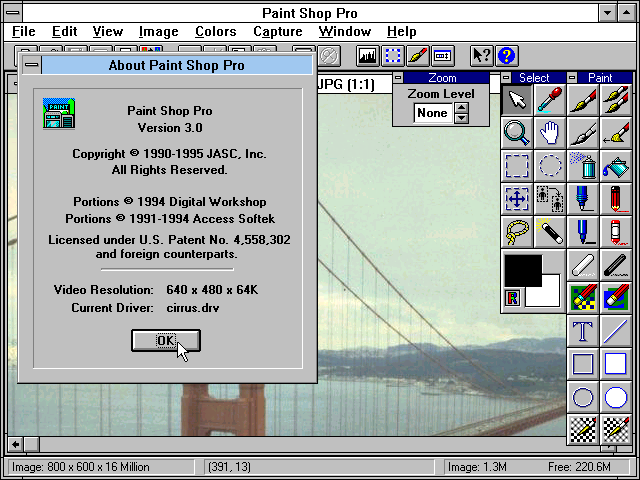
Task: Choose the magnifying glass zoom tool
Action: [517, 133]
